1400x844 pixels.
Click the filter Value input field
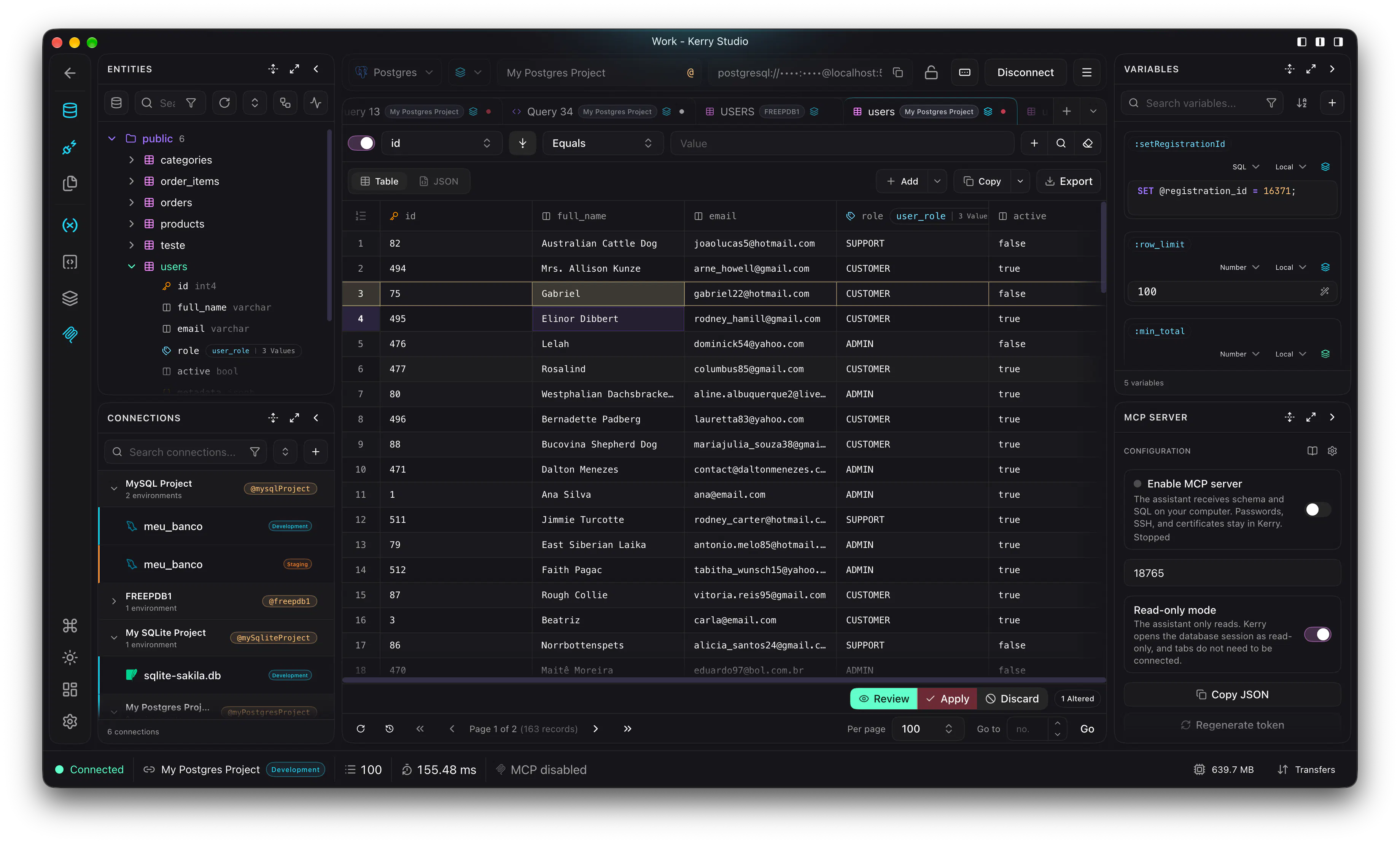(x=842, y=143)
